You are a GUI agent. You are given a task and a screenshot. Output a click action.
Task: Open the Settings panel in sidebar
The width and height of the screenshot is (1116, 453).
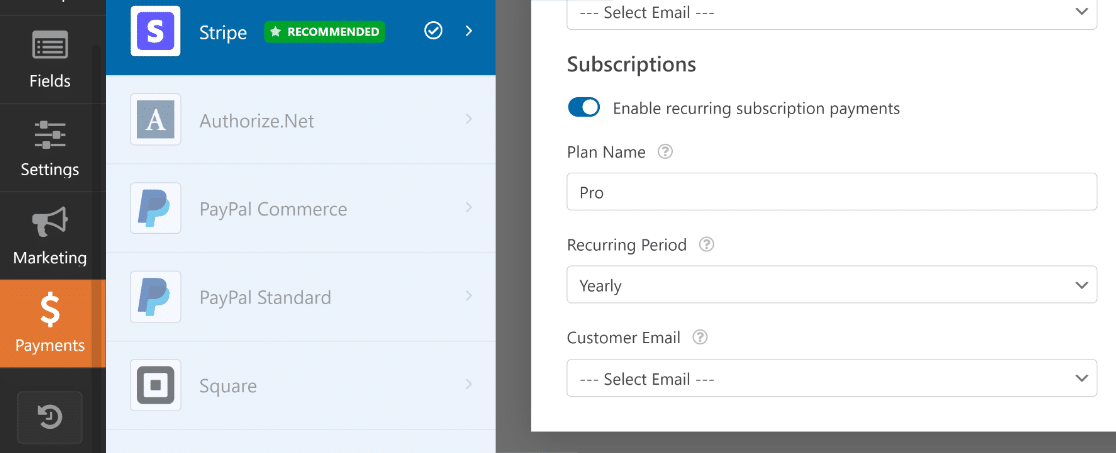pyautogui.click(x=50, y=148)
